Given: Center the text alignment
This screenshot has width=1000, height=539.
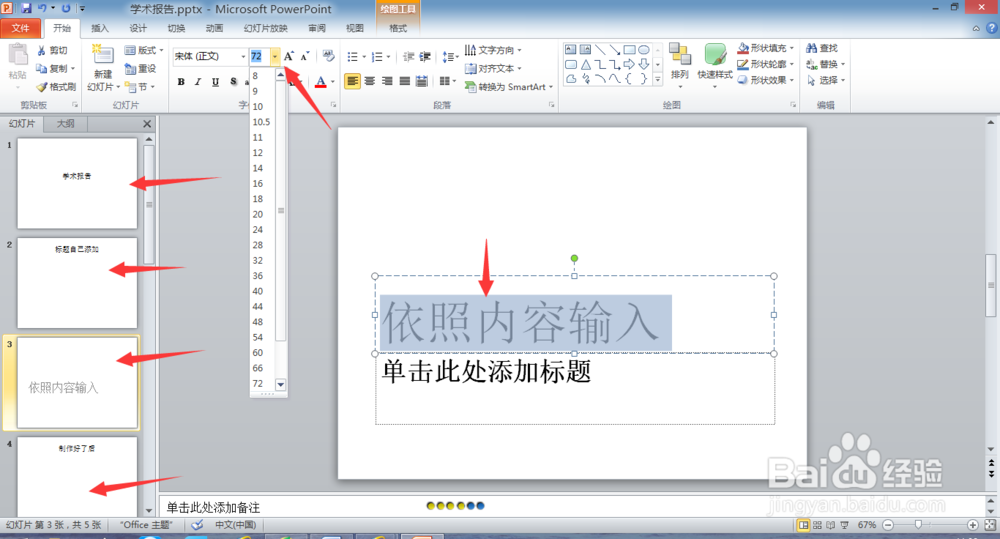Looking at the screenshot, I should [x=370, y=82].
